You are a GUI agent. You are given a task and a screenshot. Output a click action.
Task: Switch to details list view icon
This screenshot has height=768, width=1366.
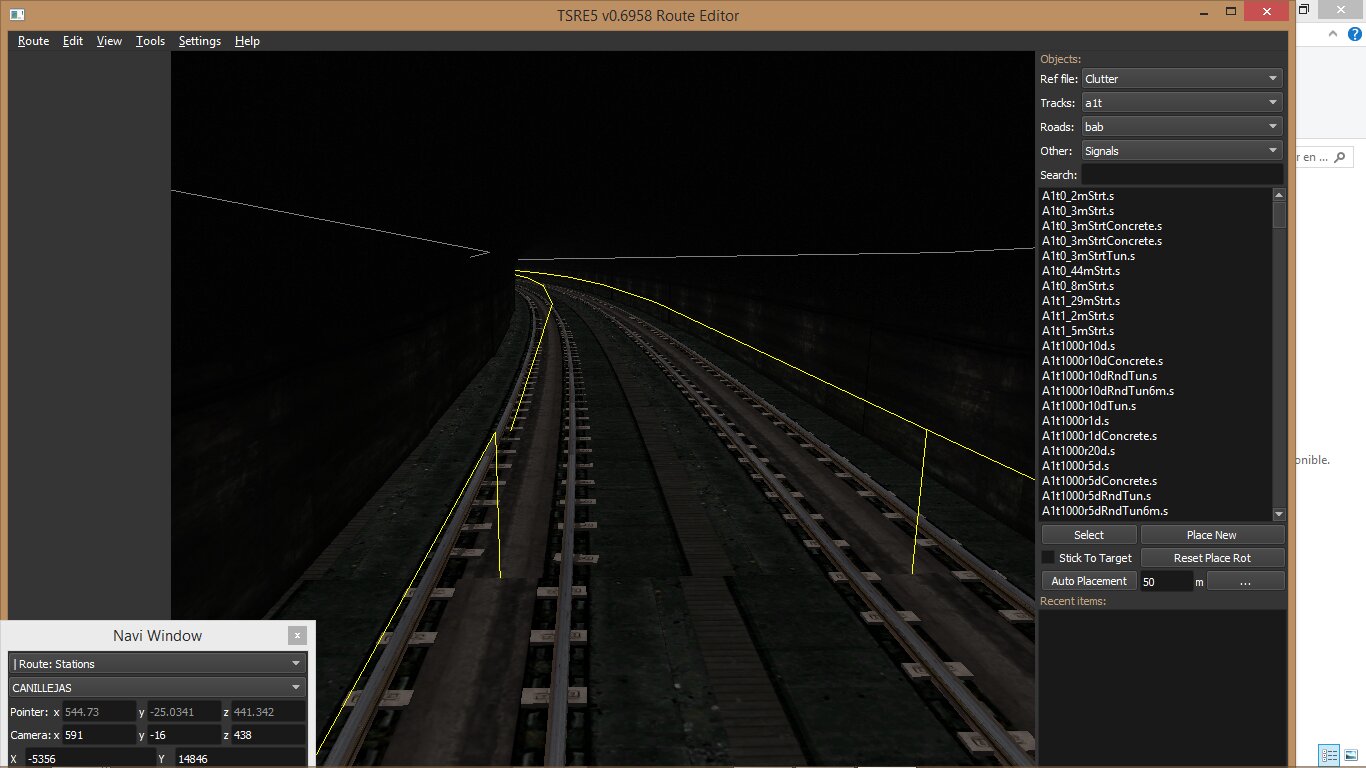[1329, 755]
